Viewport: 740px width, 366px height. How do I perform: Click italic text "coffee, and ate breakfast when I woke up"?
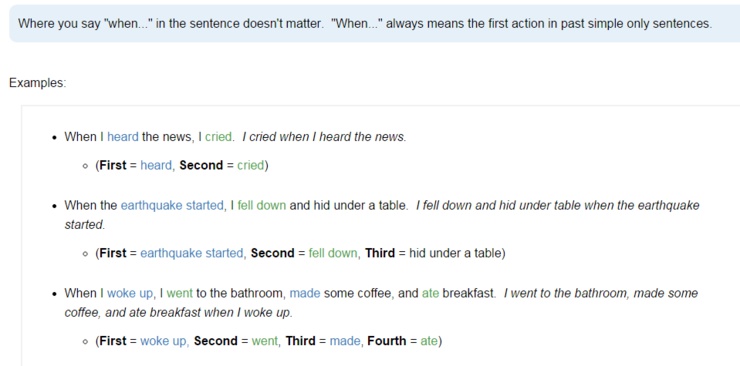point(178,313)
